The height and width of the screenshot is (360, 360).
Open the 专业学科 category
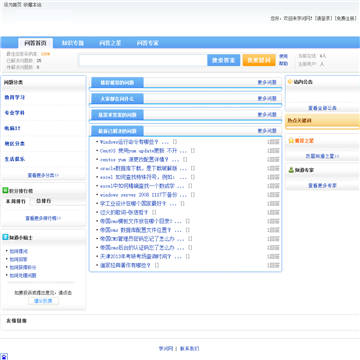pos(14,113)
